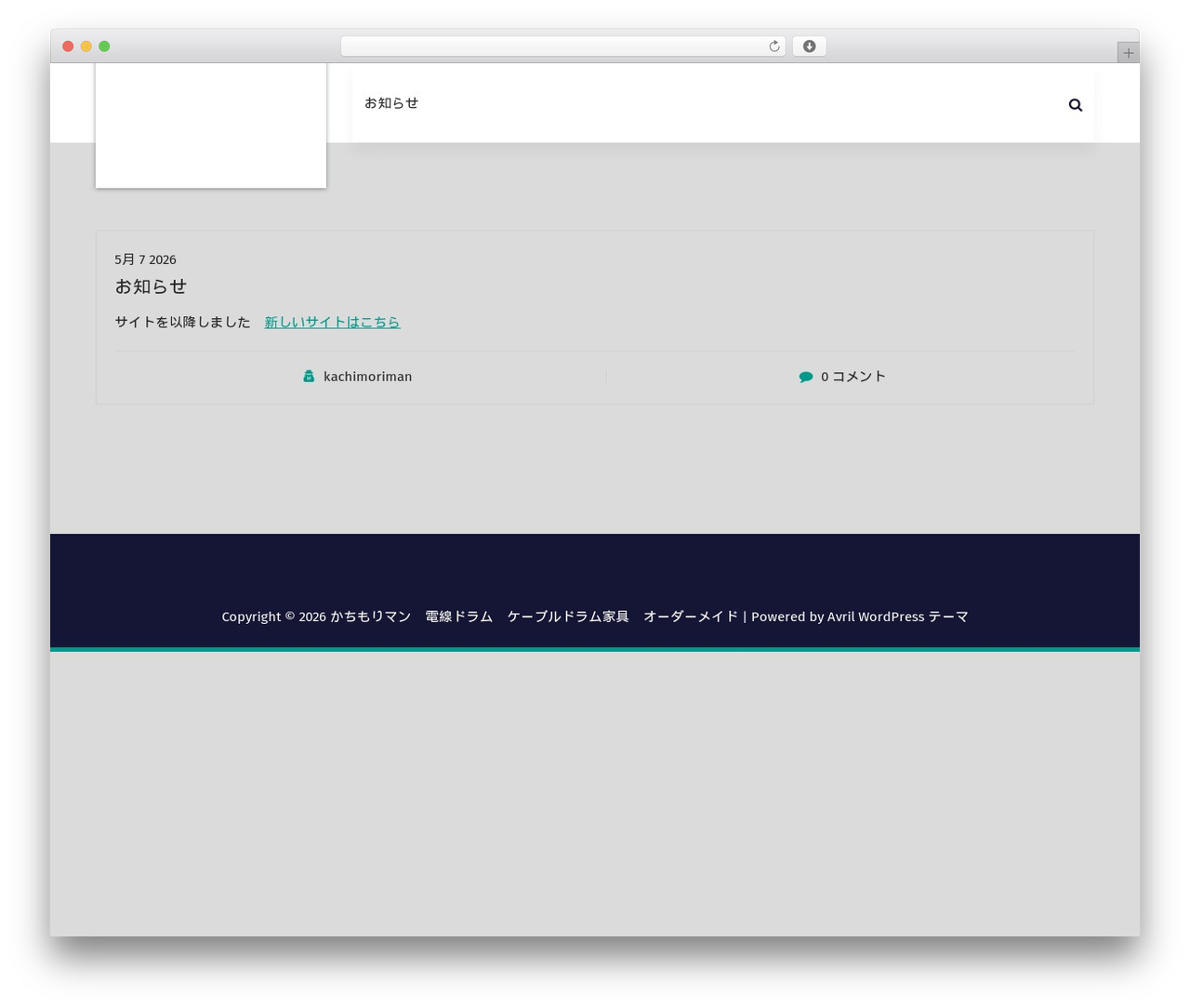The image size is (1190, 1008).
Task: Click the text サイトを以降しました
Action: [182, 322]
